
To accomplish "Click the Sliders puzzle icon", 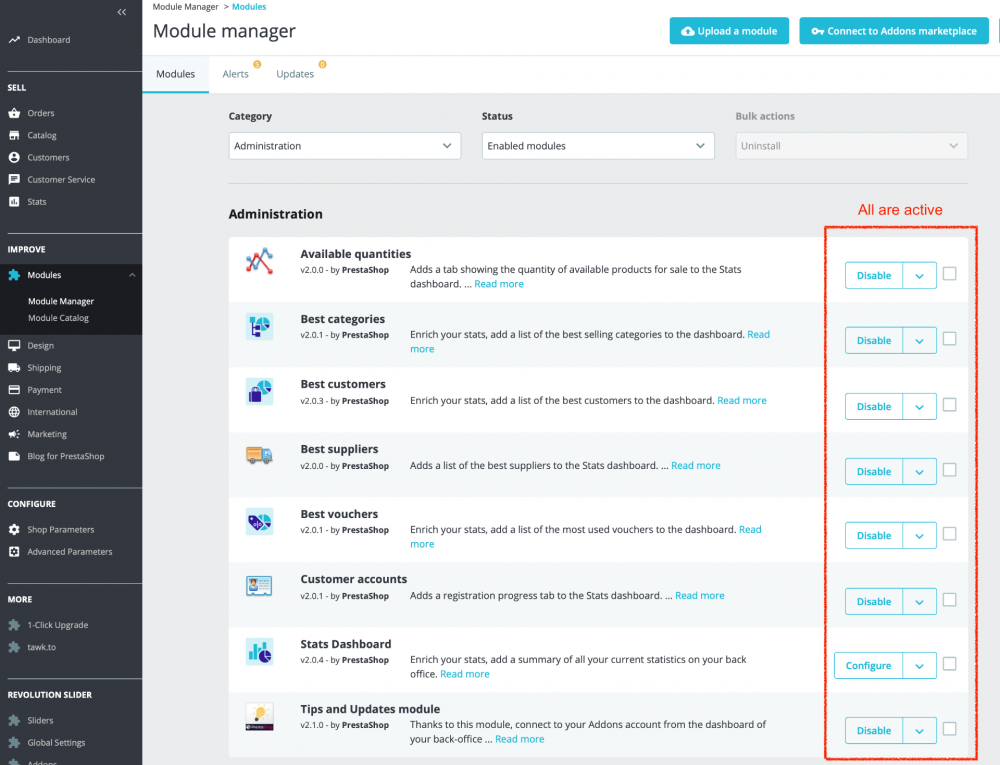I will 14,720.
